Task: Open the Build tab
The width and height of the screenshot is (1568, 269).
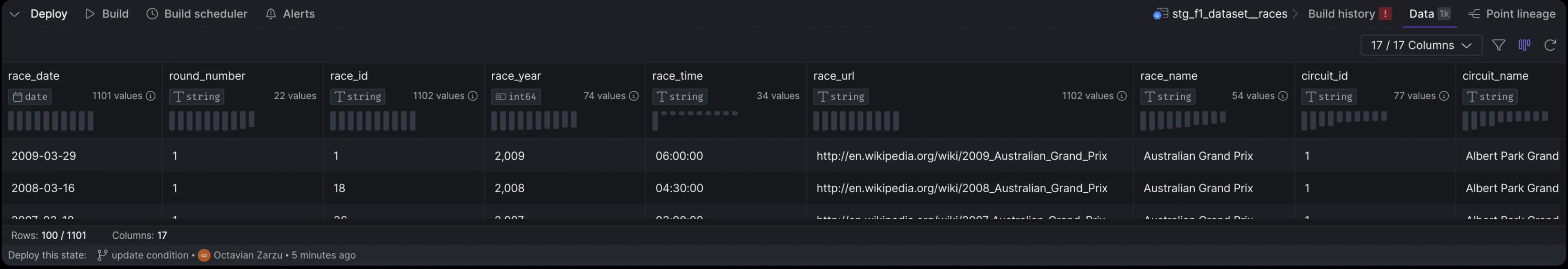Action: (107, 14)
